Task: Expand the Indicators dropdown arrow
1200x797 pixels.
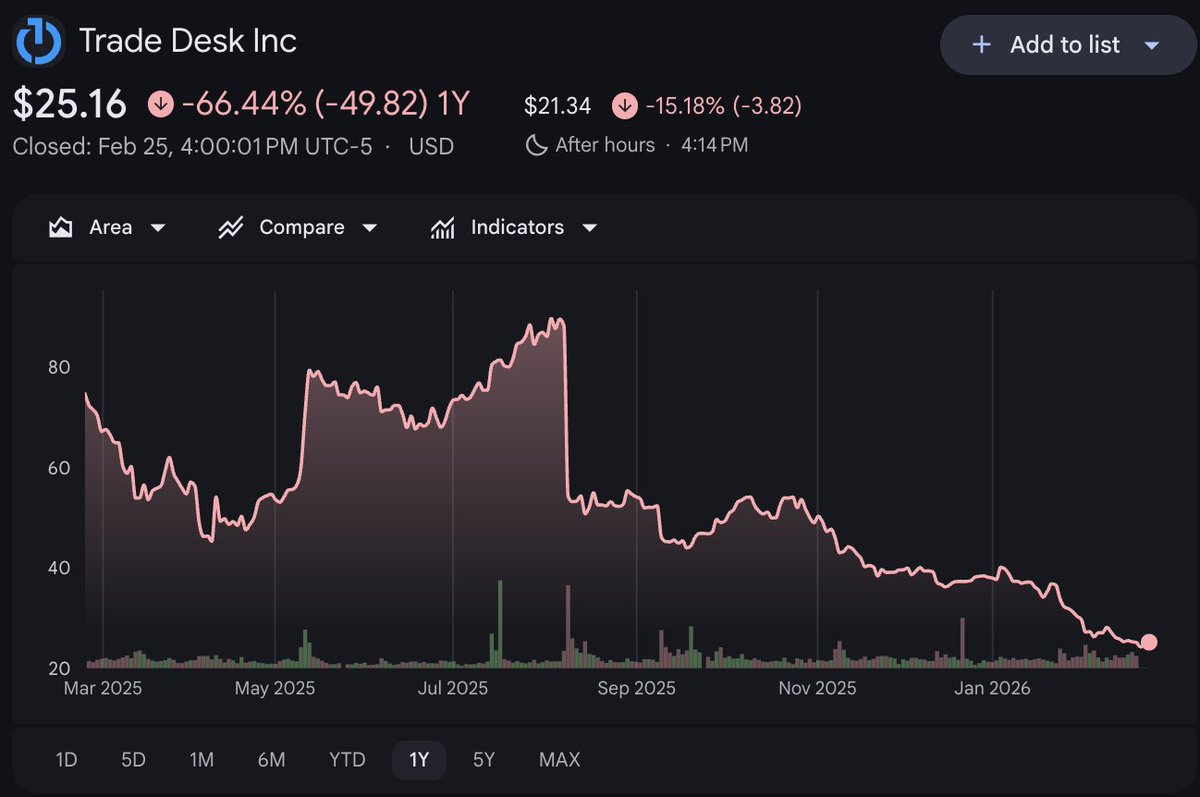Action: [x=589, y=228]
